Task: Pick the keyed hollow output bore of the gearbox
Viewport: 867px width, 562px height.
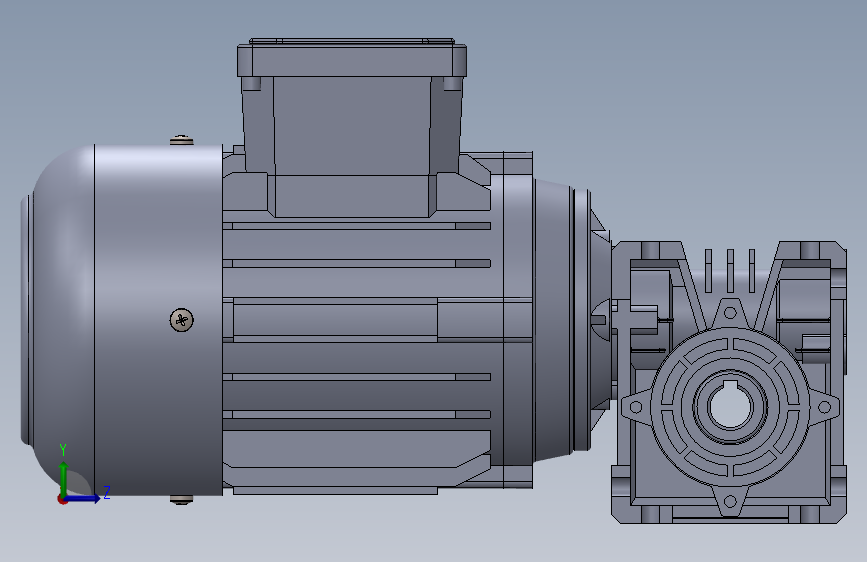Action: point(730,407)
